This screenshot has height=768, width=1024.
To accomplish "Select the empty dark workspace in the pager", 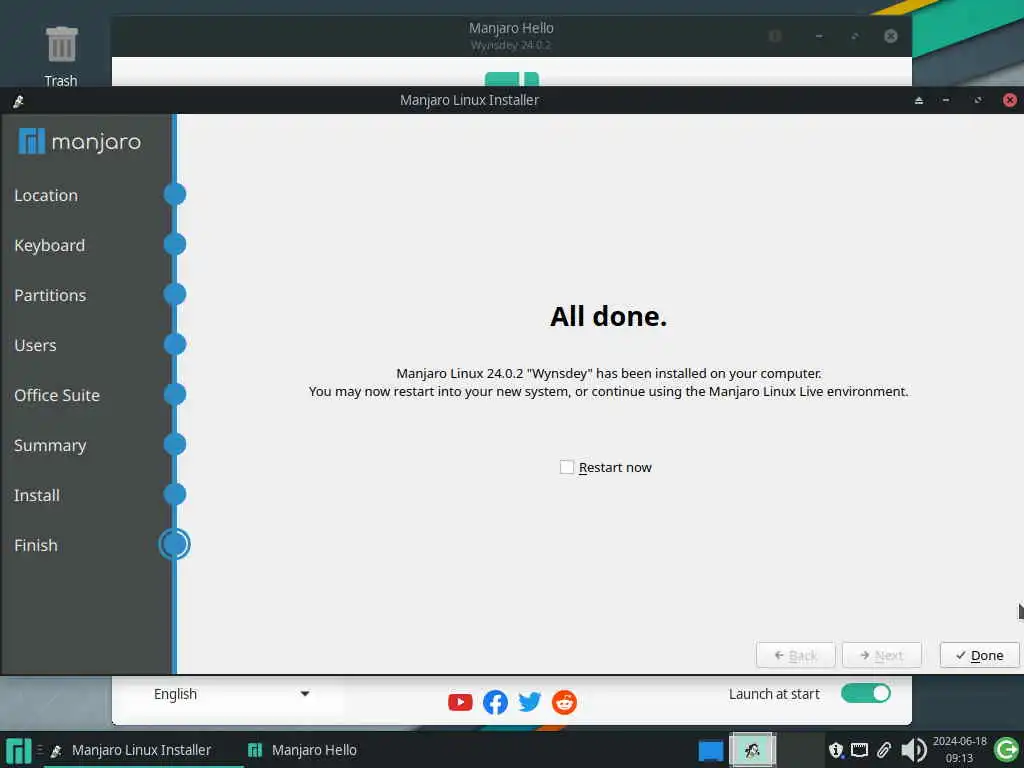I will point(801,750).
